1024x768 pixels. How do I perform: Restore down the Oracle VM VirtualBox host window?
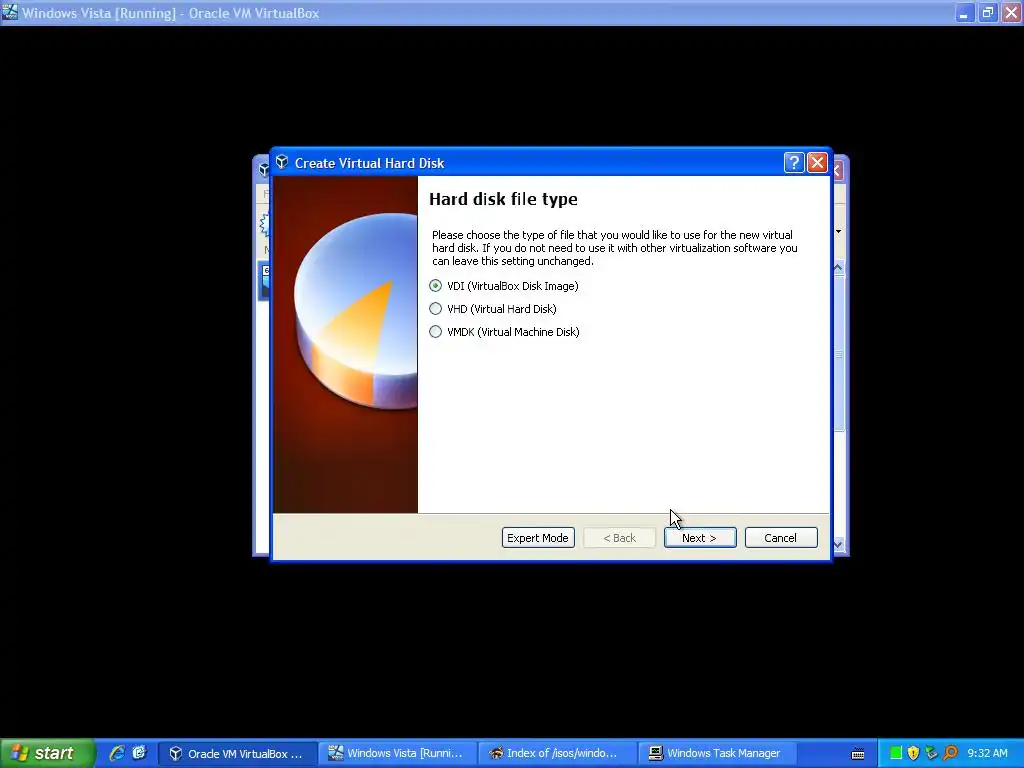[987, 13]
